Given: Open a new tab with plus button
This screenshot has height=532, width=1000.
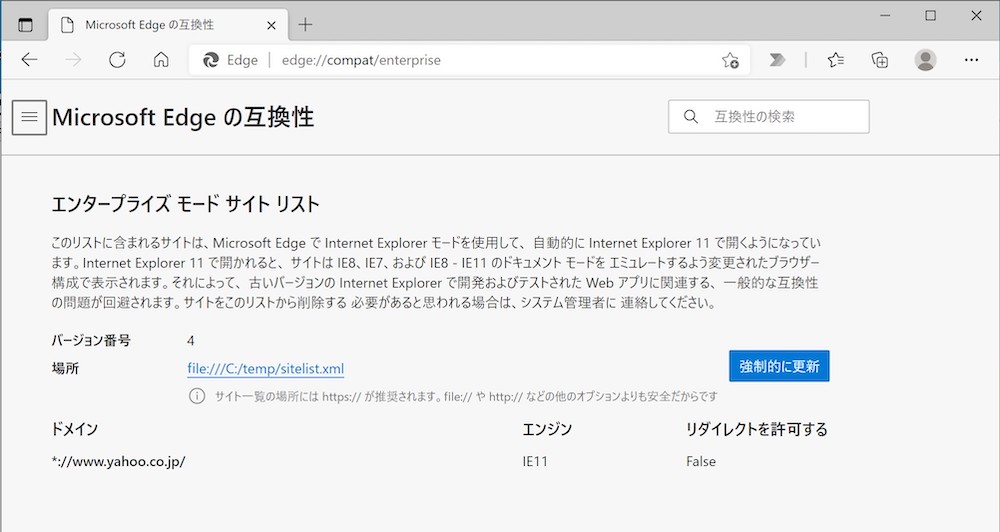Looking at the screenshot, I should tap(305, 25).
